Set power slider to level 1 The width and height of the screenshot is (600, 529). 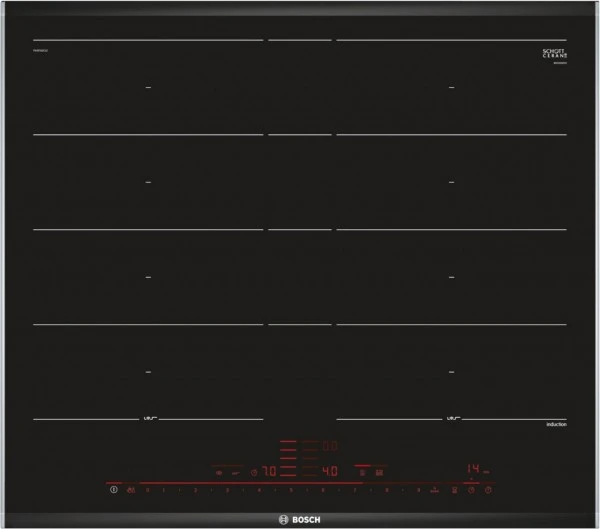[x=163, y=490]
